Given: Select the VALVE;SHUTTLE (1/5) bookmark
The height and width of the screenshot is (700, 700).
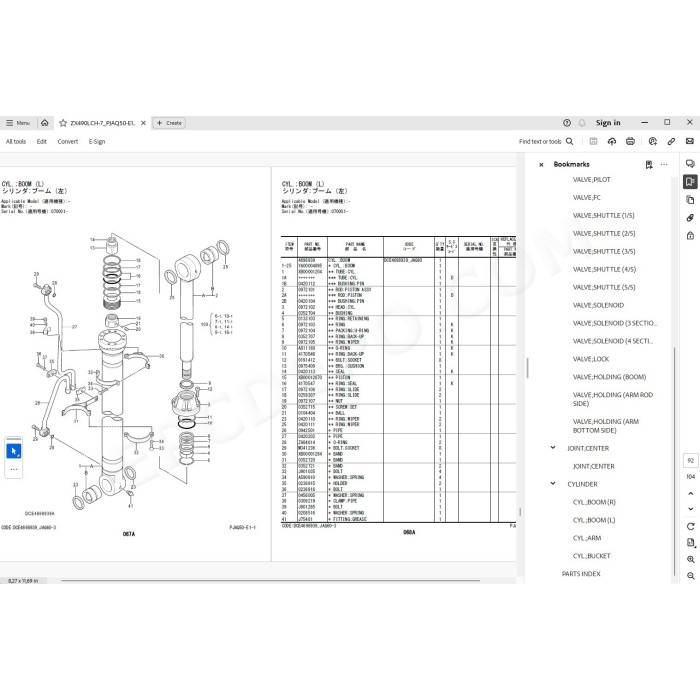Looking at the screenshot, I should pos(603,215).
